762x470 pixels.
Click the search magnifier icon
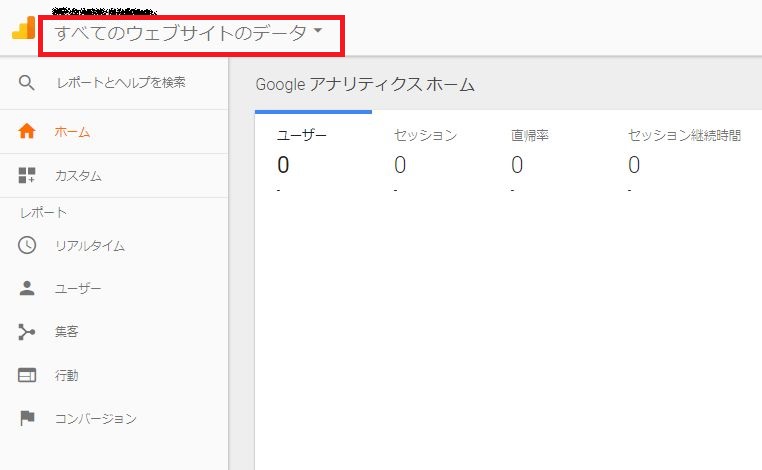27,83
